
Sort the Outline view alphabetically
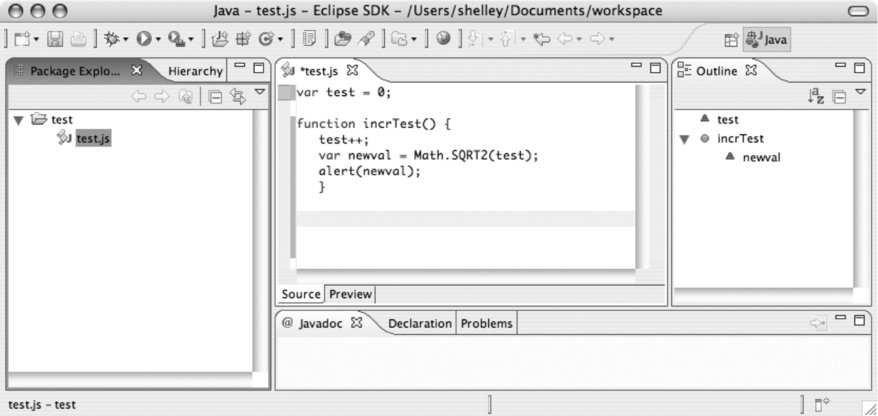click(x=815, y=97)
